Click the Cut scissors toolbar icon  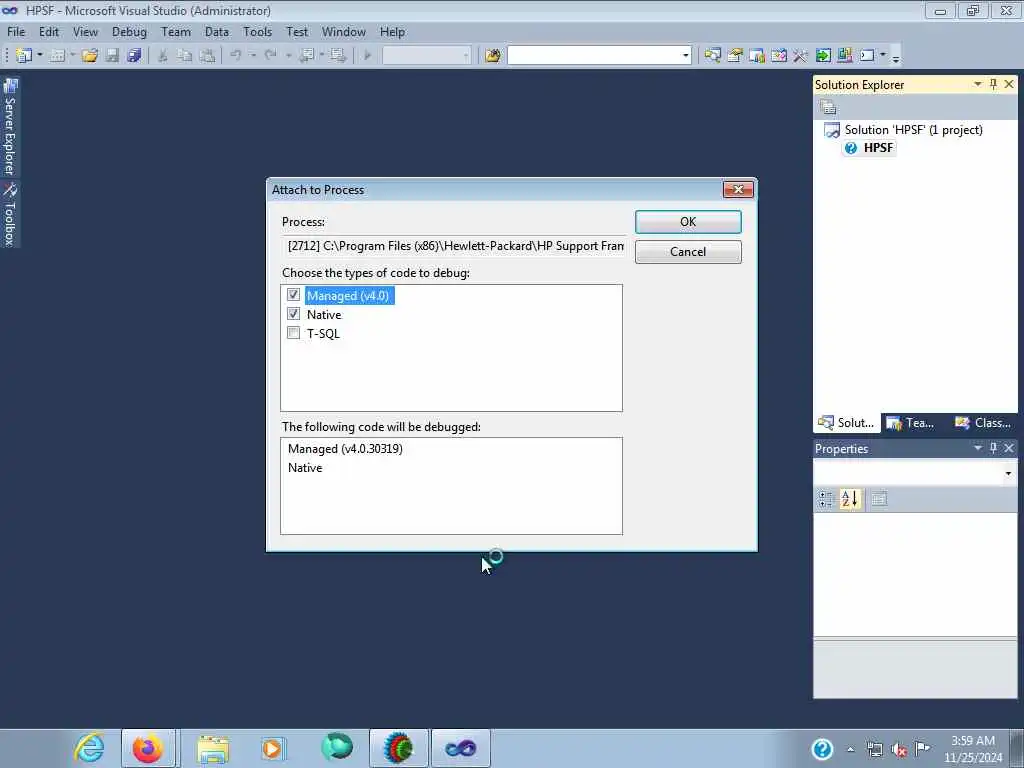tap(163, 56)
